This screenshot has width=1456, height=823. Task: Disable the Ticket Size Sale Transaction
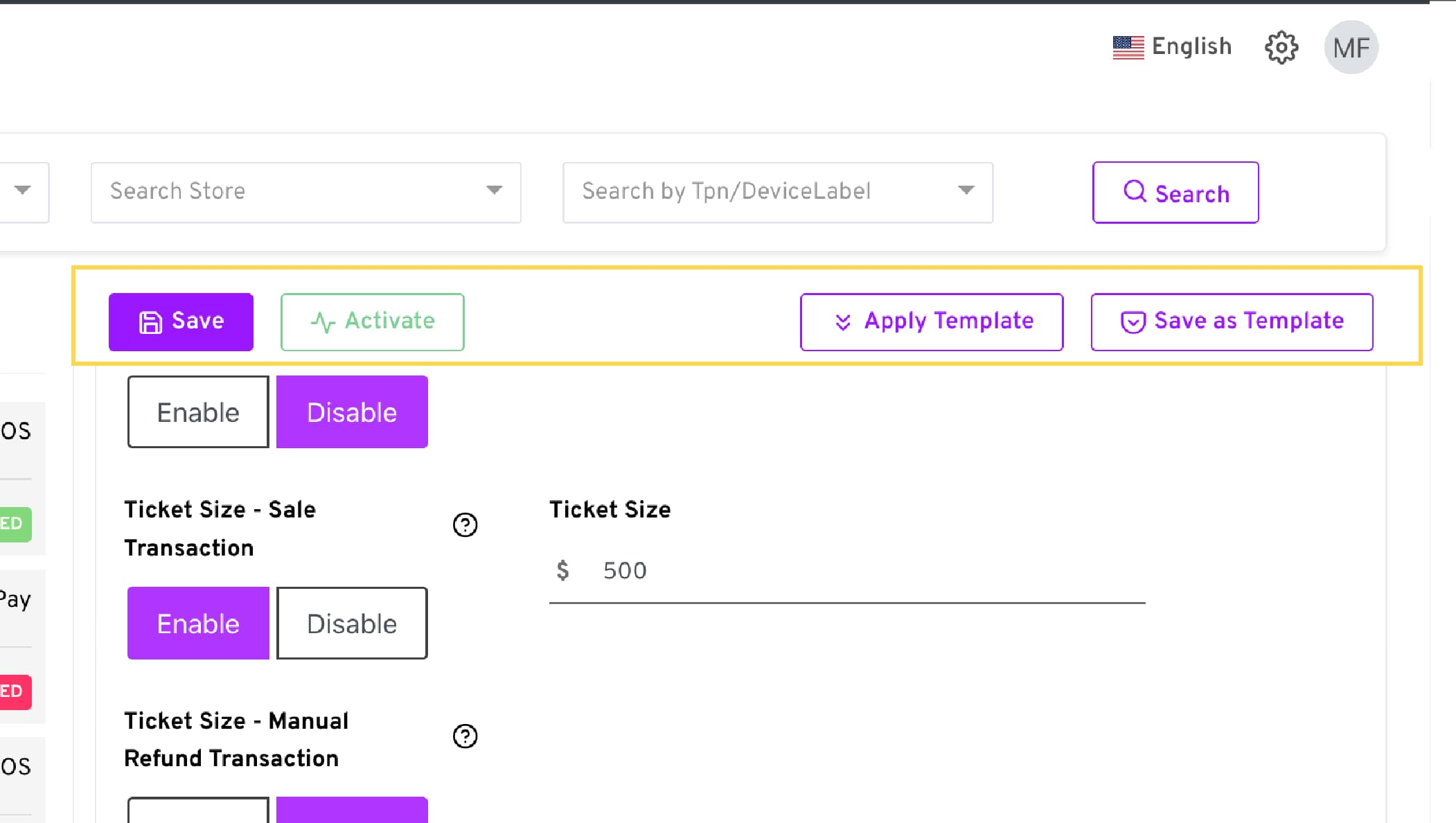pos(352,623)
